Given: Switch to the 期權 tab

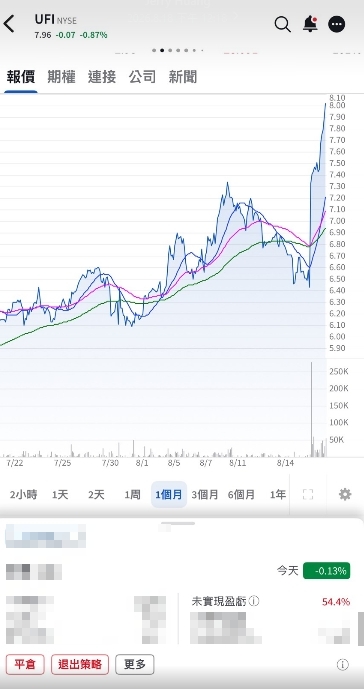Looking at the screenshot, I should tap(61, 77).
